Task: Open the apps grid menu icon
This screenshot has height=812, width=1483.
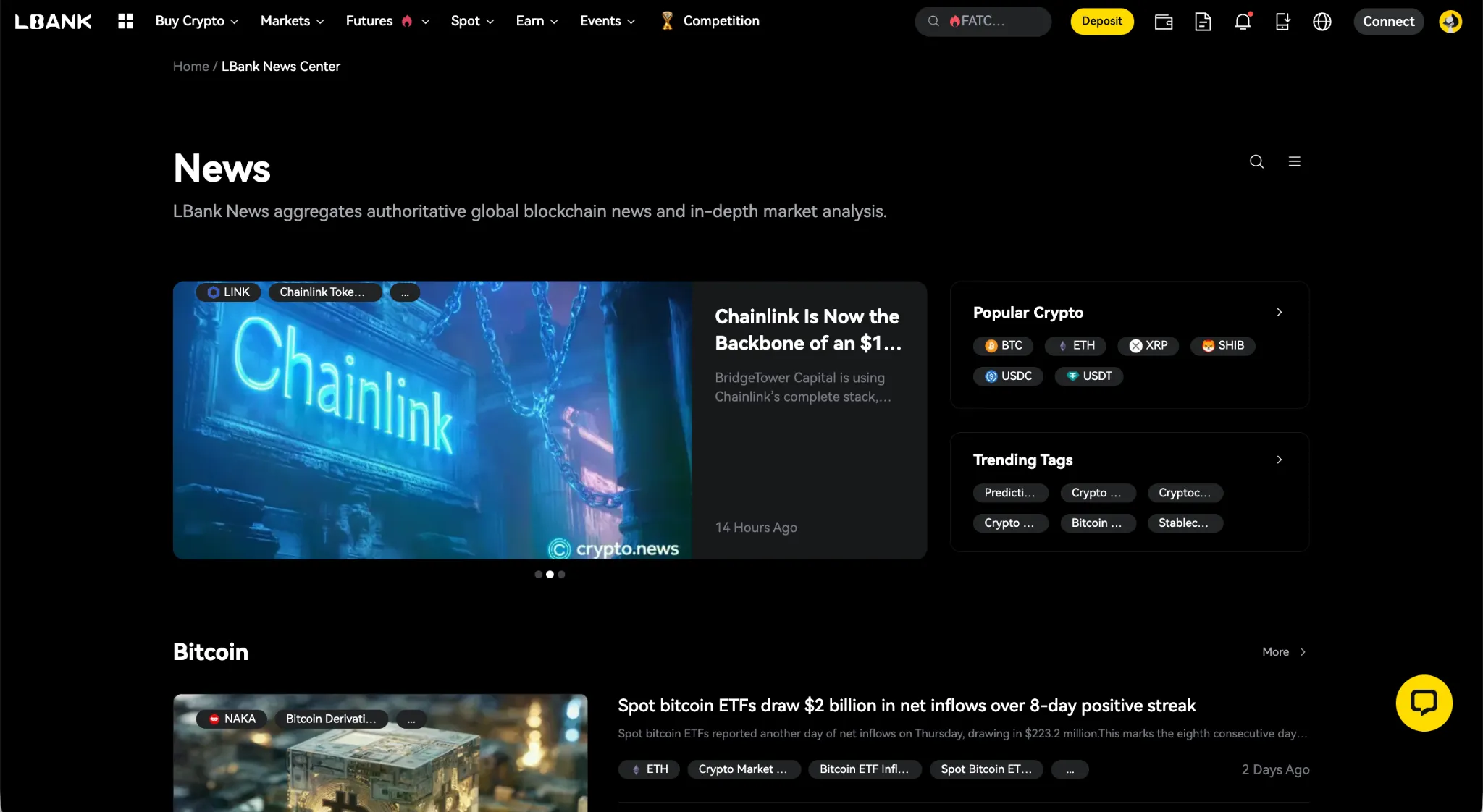Action: click(x=125, y=21)
